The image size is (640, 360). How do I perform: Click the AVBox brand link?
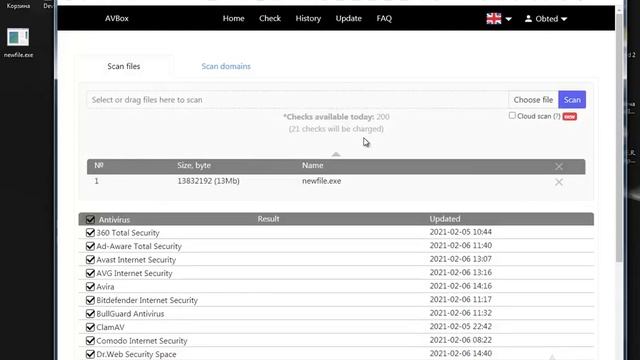point(117,18)
